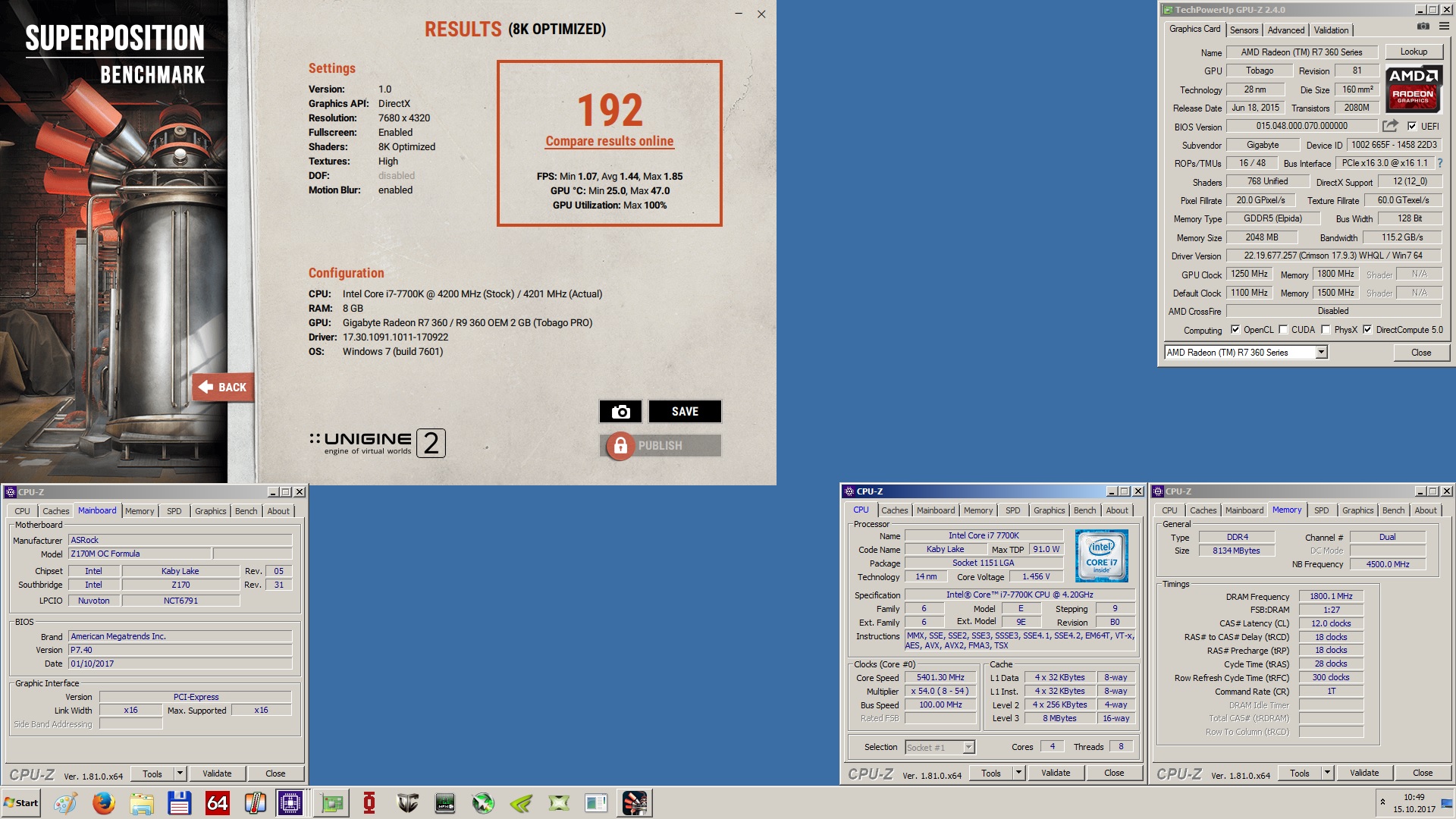Image resolution: width=1456 pixels, height=819 pixels.
Task: Click Validate in the Mainboard CPU-Z window
Action: [x=217, y=773]
